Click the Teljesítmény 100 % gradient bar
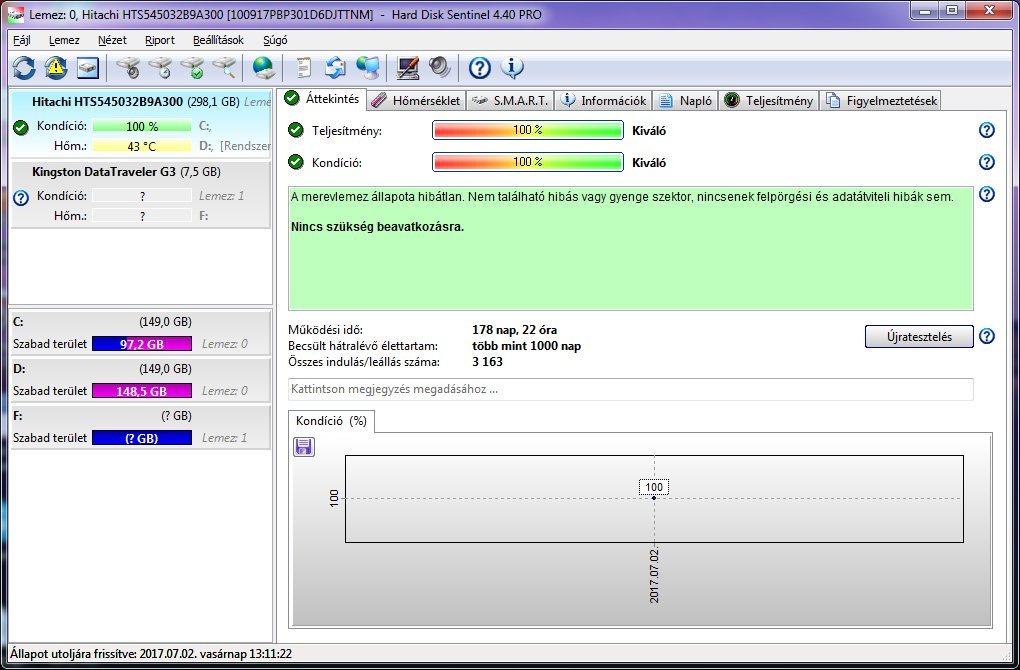The image size is (1020, 670). pos(528,130)
